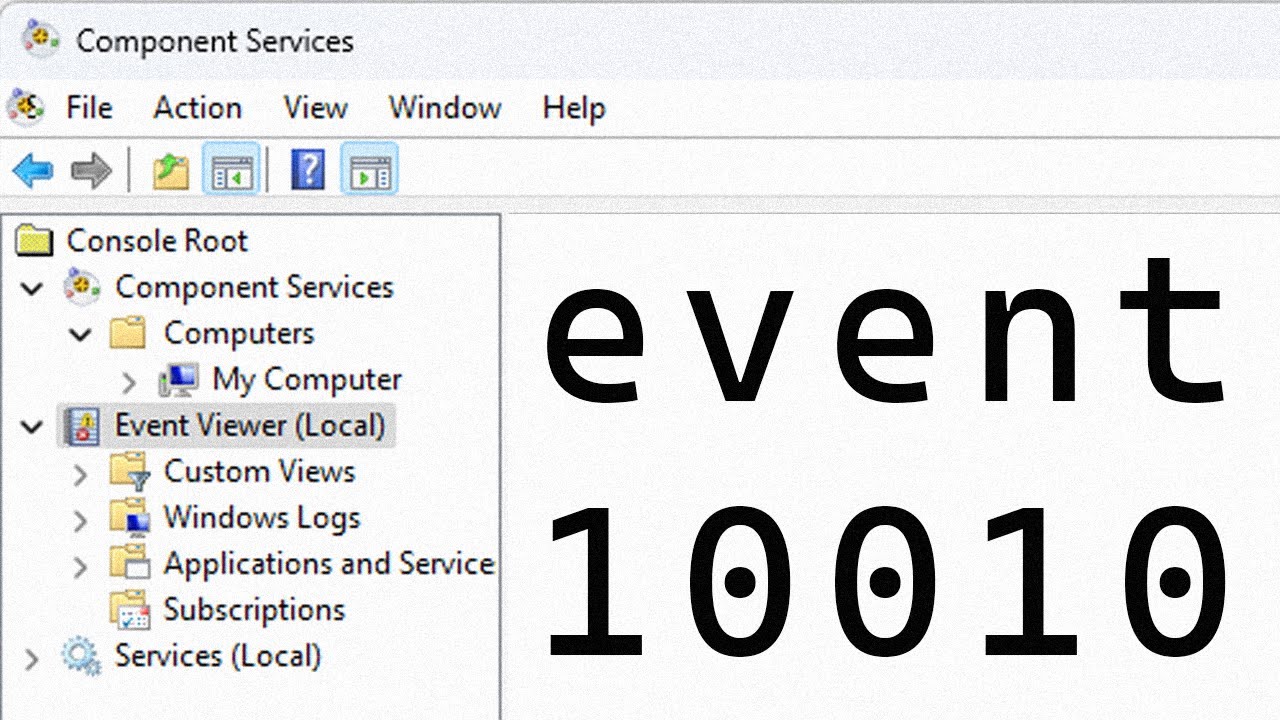Select the Event Viewer (Local) label

[x=250, y=426]
